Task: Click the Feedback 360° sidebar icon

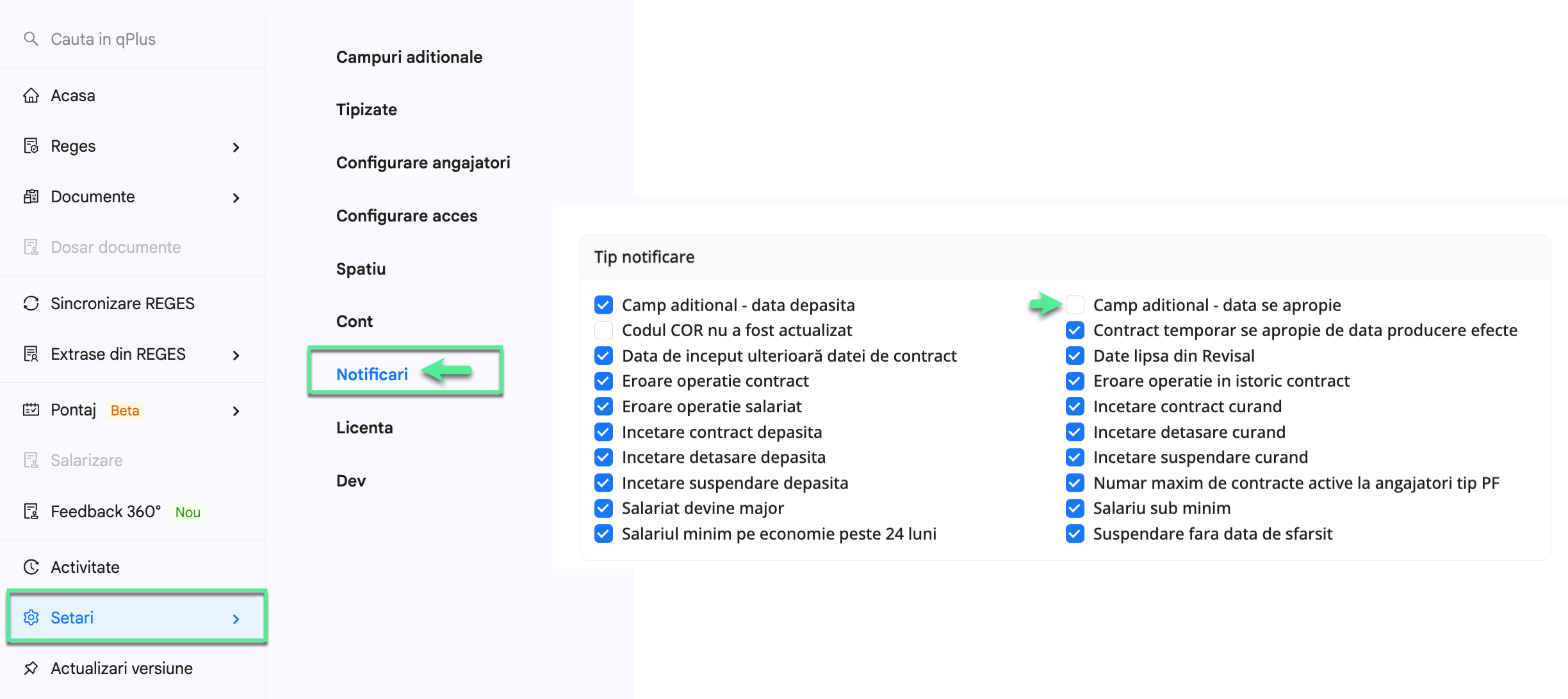Action: (x=31, y=511)
